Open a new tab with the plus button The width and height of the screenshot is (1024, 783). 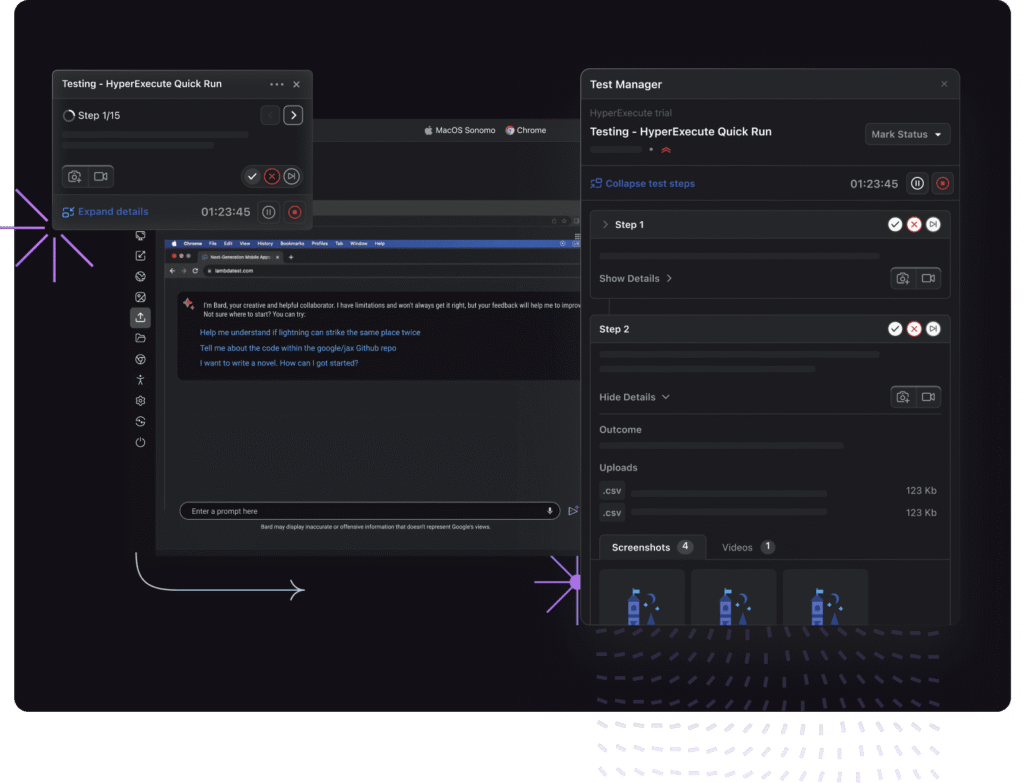(291, 257)
